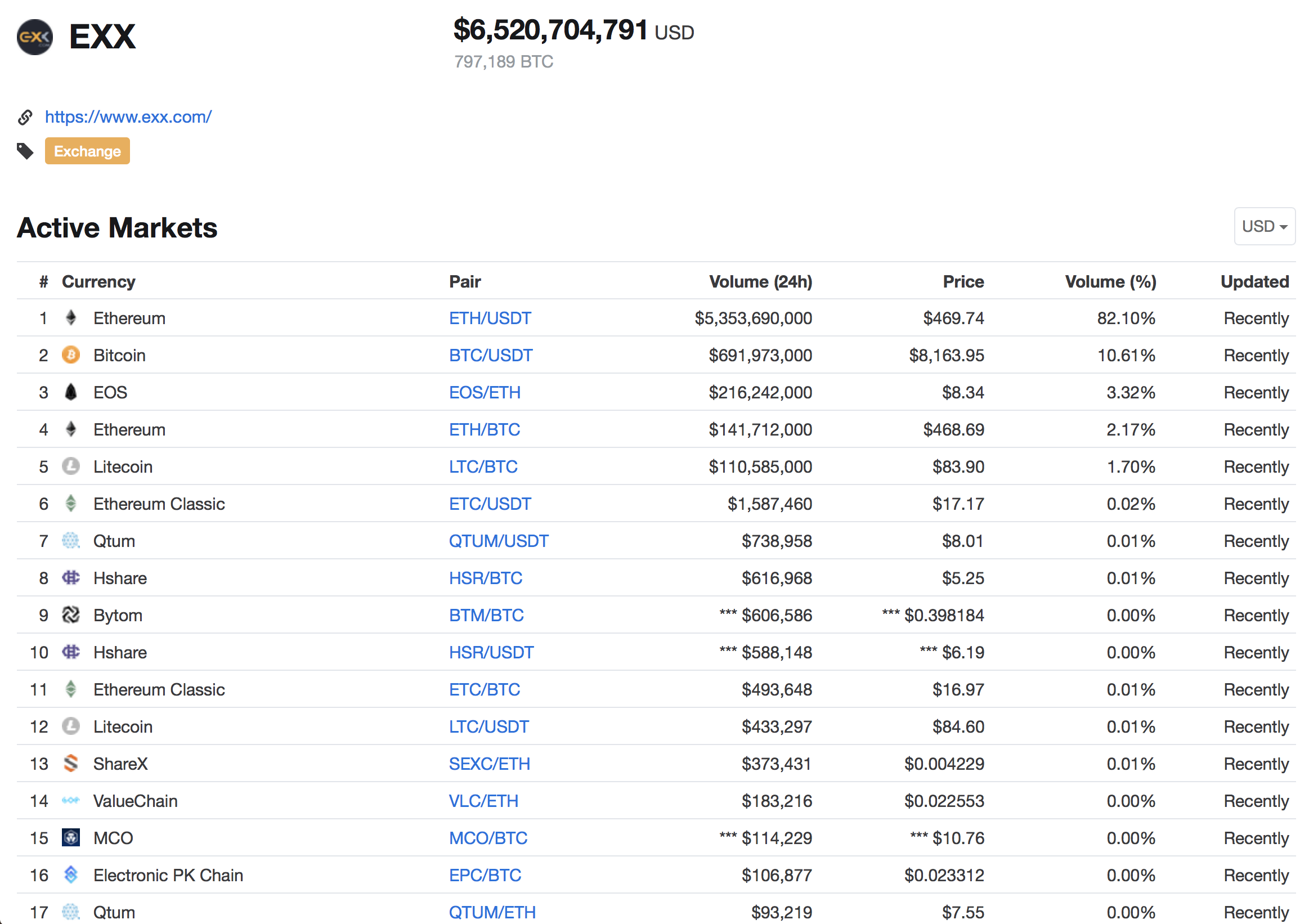This screenshot has height=924, width=1300.
Task: Click the Ethereum Classic icon in row 6
Action: point(70,504)
